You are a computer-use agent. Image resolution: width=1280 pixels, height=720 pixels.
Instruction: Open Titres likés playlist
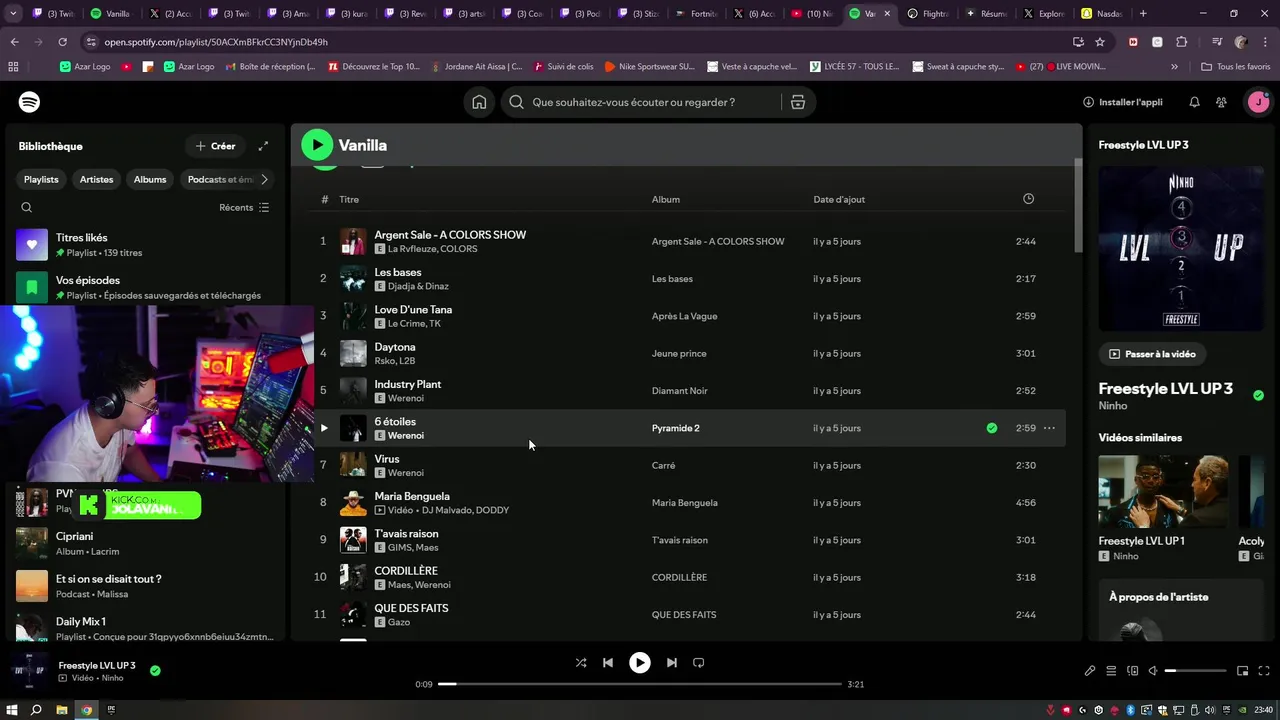pos(145,245)
